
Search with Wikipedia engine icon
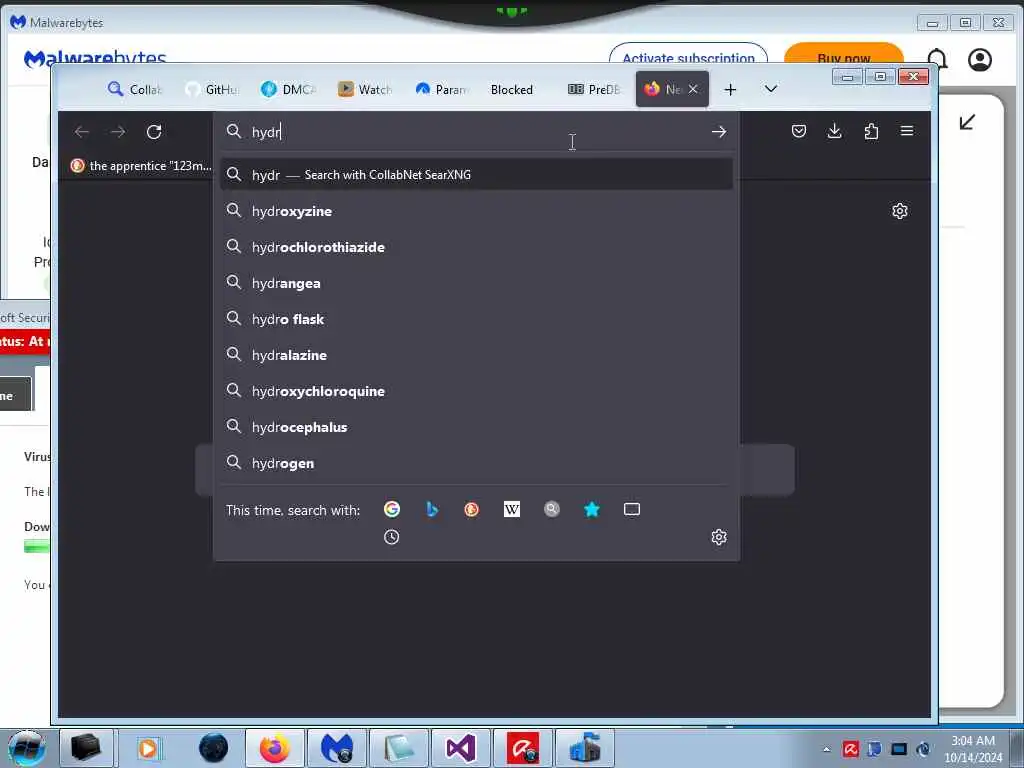pos(512,509)
